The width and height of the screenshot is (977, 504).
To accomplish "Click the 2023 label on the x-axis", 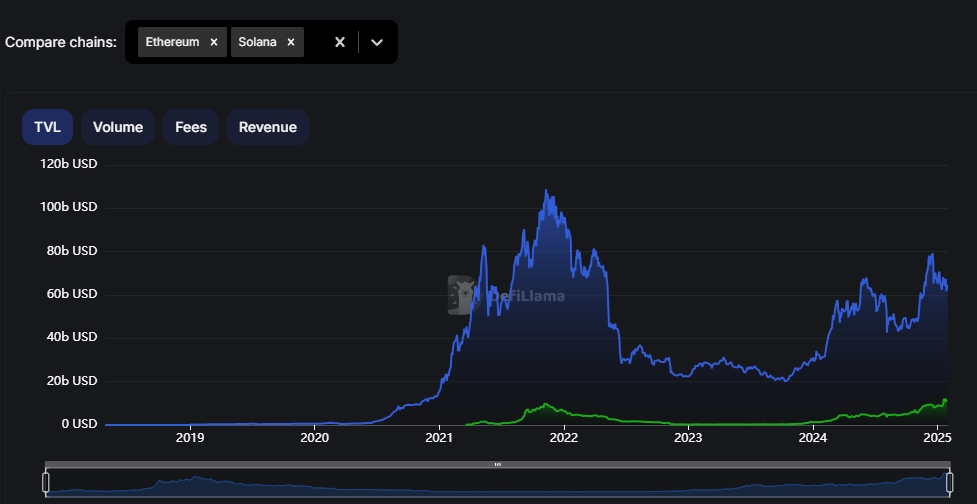I will [688, 437].
